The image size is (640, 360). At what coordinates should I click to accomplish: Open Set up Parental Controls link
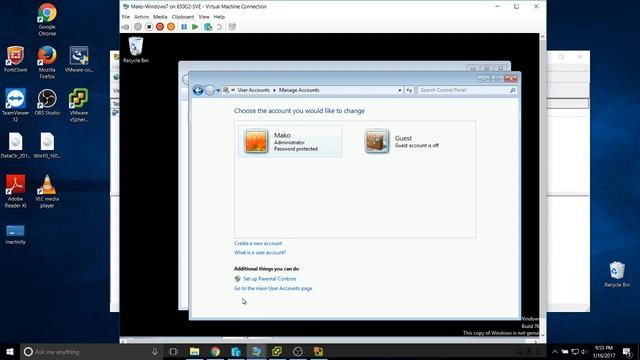(x=269, y=279)
